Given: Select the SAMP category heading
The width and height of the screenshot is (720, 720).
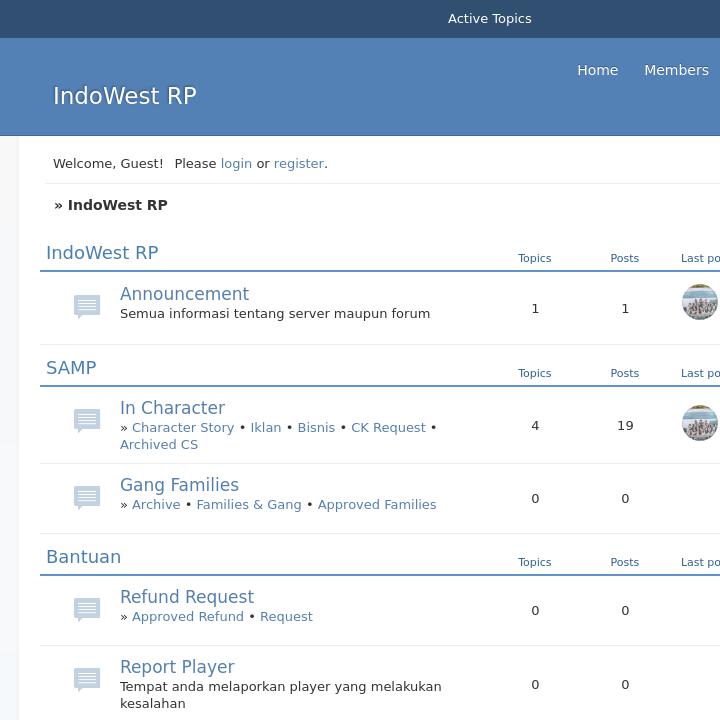Looking at the screenshot, I should pyautogui.click(x=71, y=368).
